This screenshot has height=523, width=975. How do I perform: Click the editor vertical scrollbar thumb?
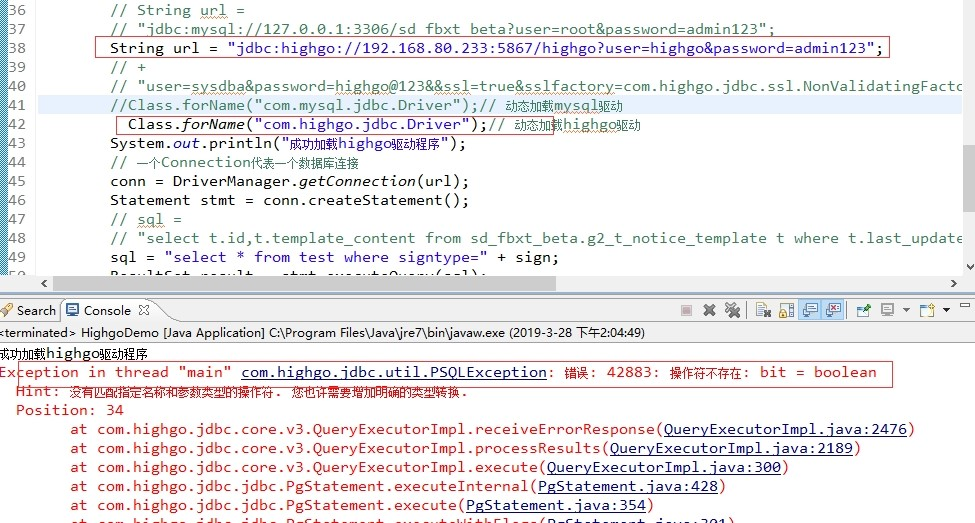(968, 177)
